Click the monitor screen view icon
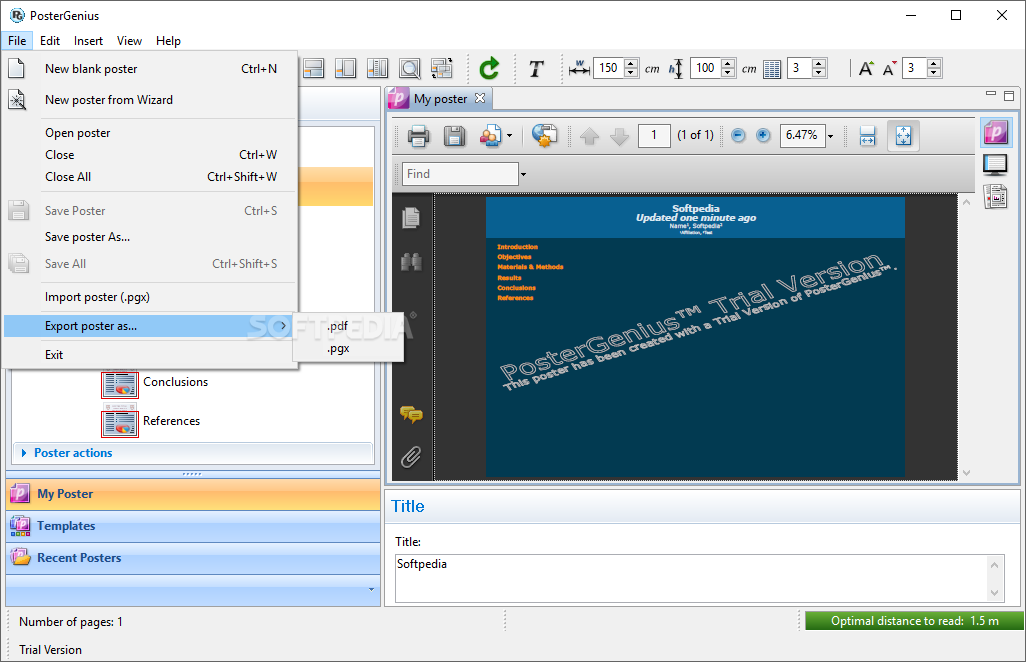Screen dimensions: 1026x662 pyautogui.click(x=995, y=165)
